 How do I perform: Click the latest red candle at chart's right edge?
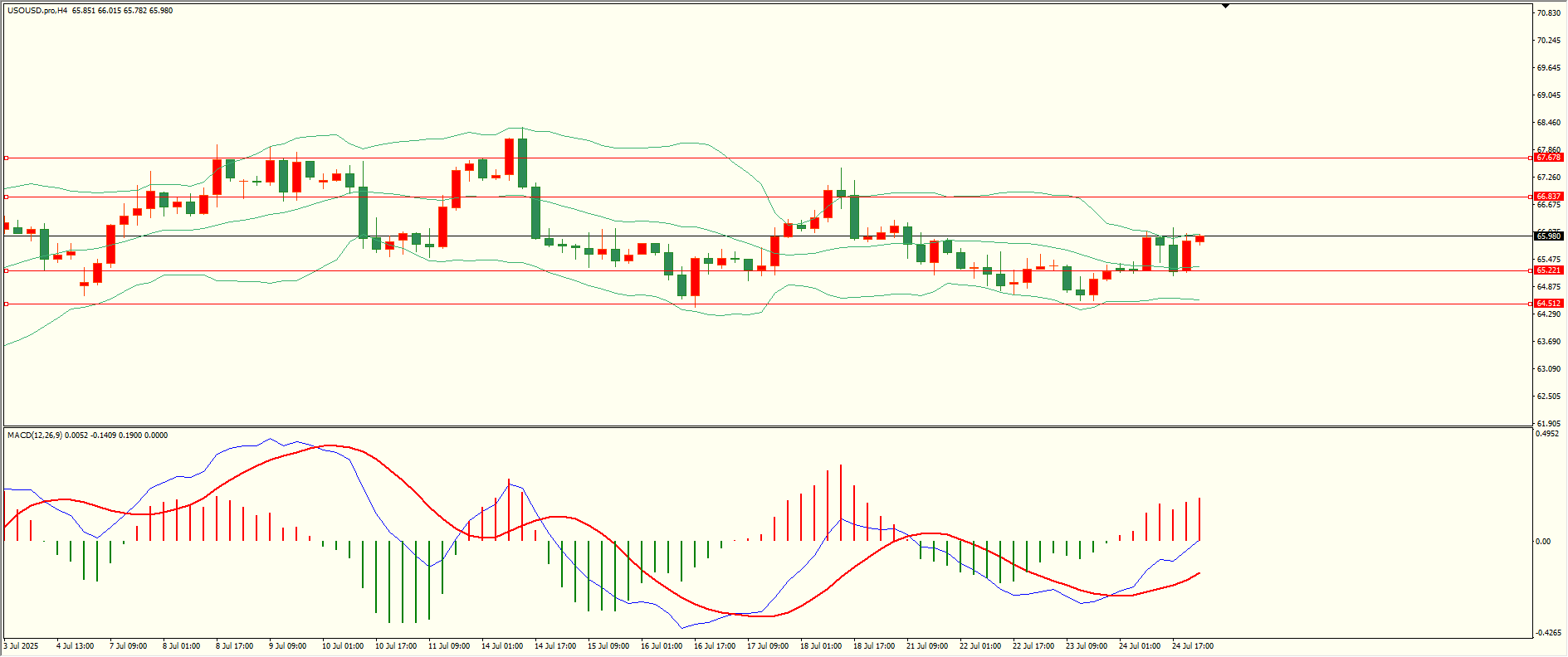point(1199,239)
